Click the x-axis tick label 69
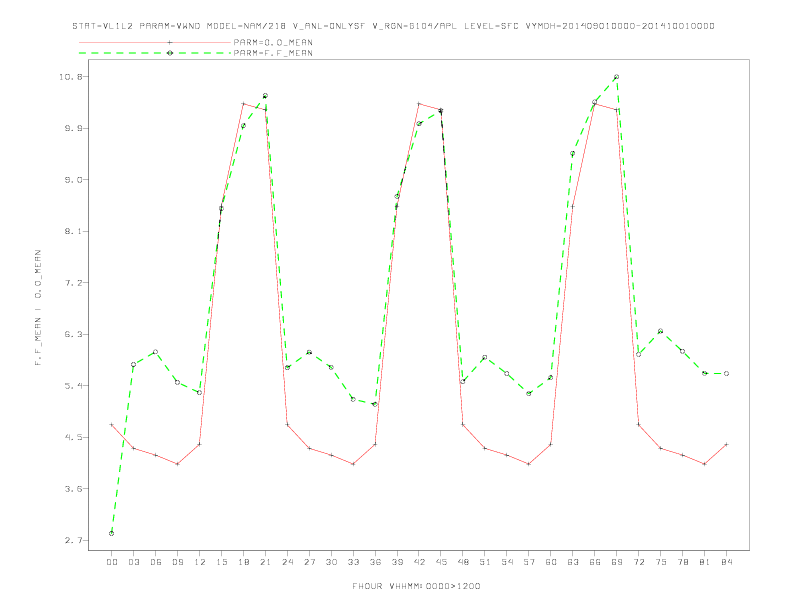Screen dimensions: 792x612 point(617,562)
